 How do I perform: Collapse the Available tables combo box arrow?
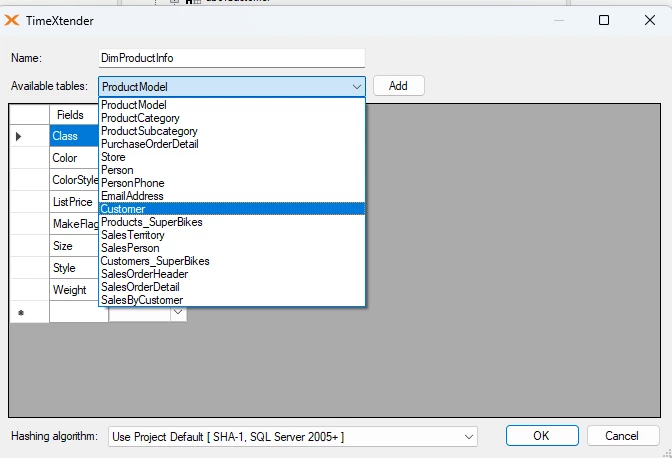click(x=357, y=87)
